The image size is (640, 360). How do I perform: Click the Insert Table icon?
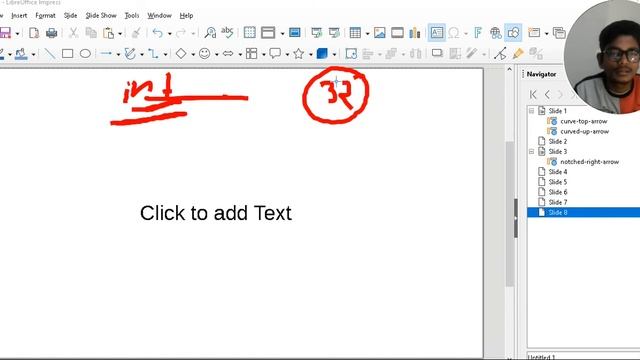(356, 33)
